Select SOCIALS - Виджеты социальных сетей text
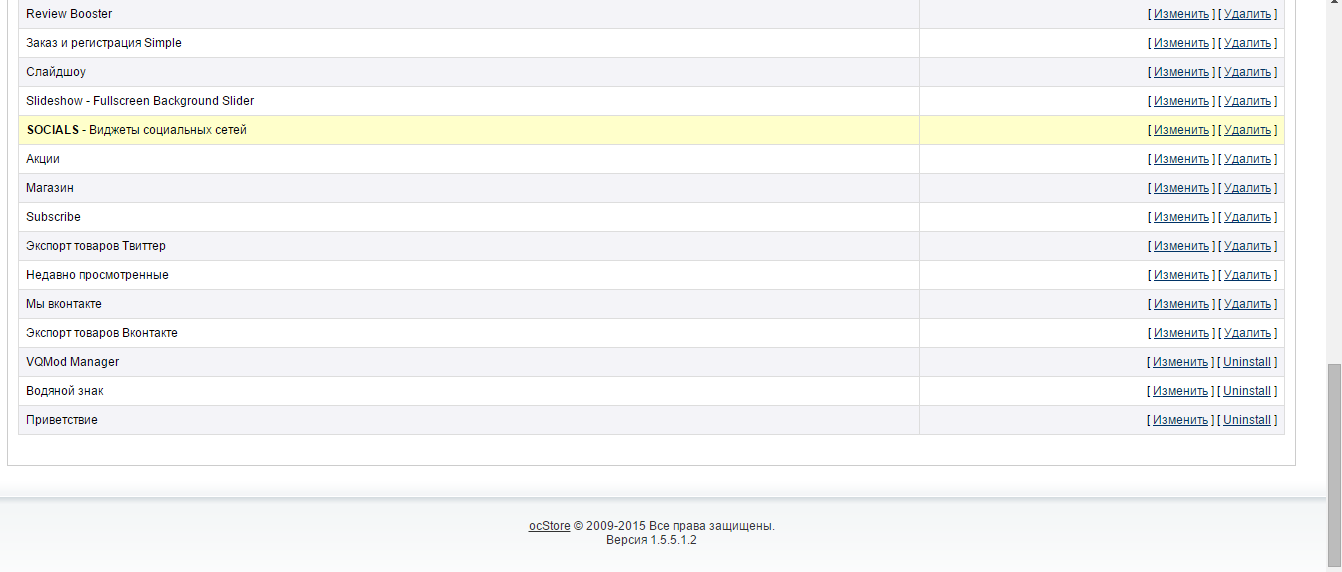The height and width of the screenshot is (572, 1342). (137, 130)
